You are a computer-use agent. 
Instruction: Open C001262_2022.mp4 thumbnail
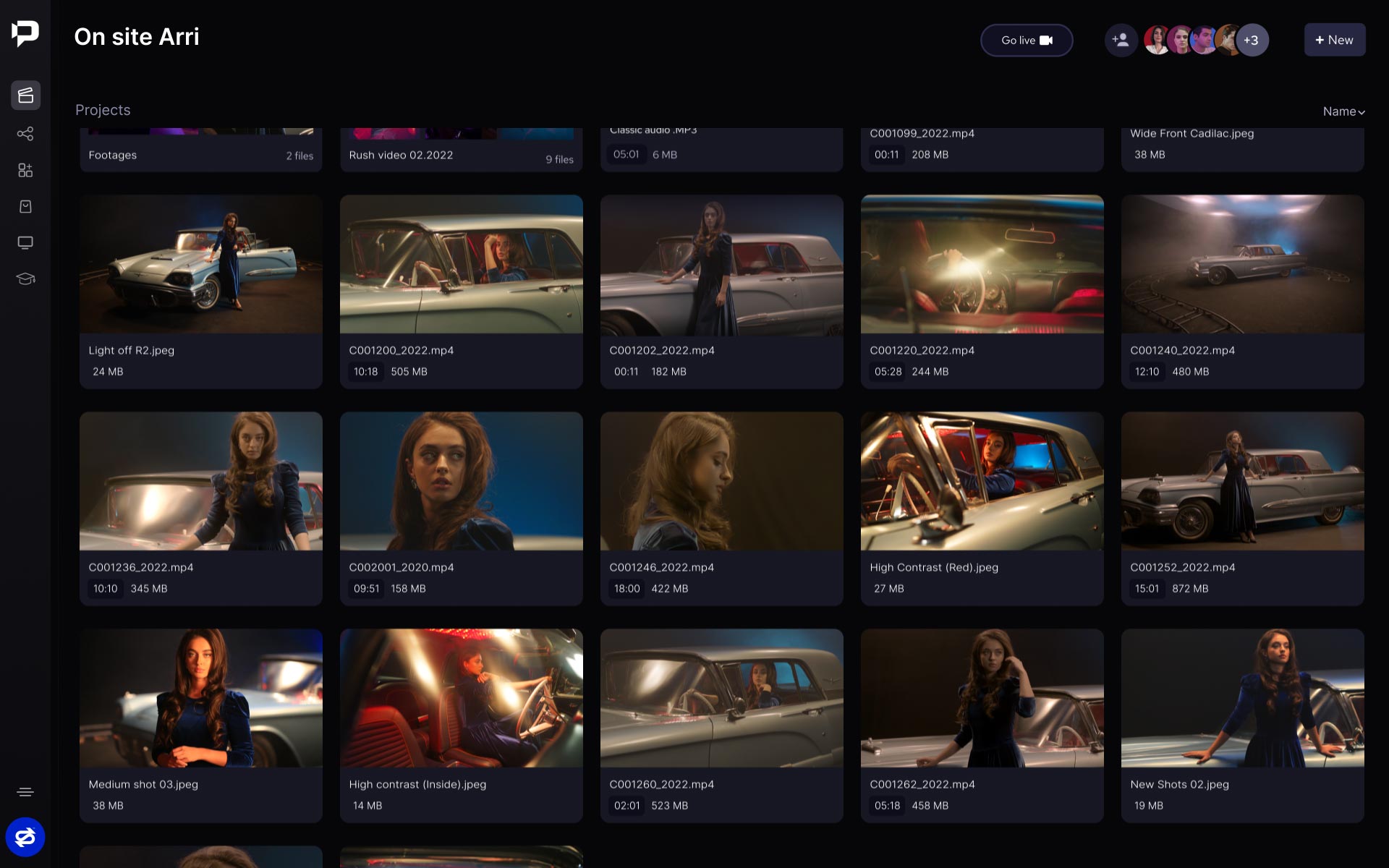click(982, 698)
